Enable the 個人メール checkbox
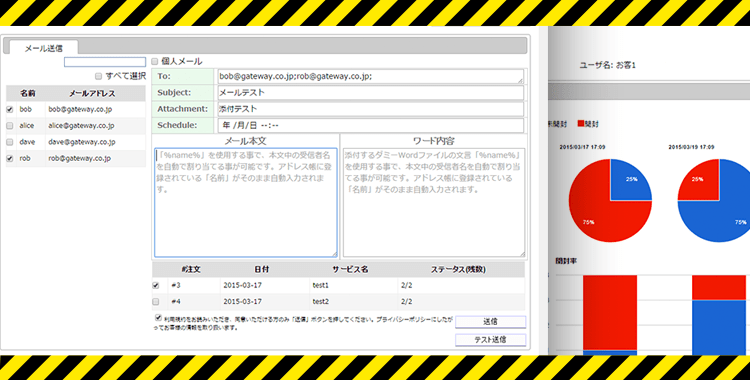 point(154,61)
